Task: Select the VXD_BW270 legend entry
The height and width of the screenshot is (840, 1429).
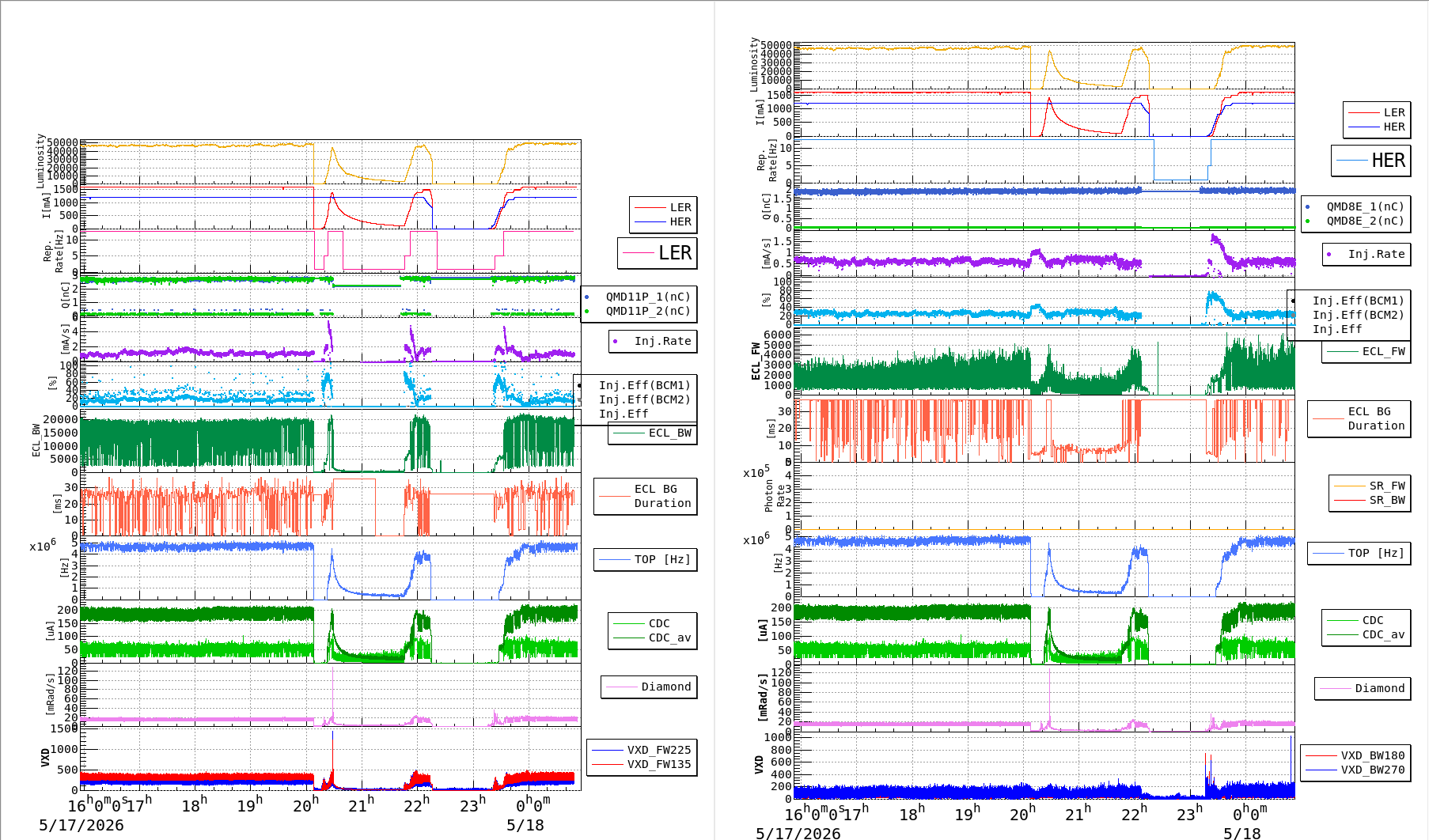Action: [1373, 770]
